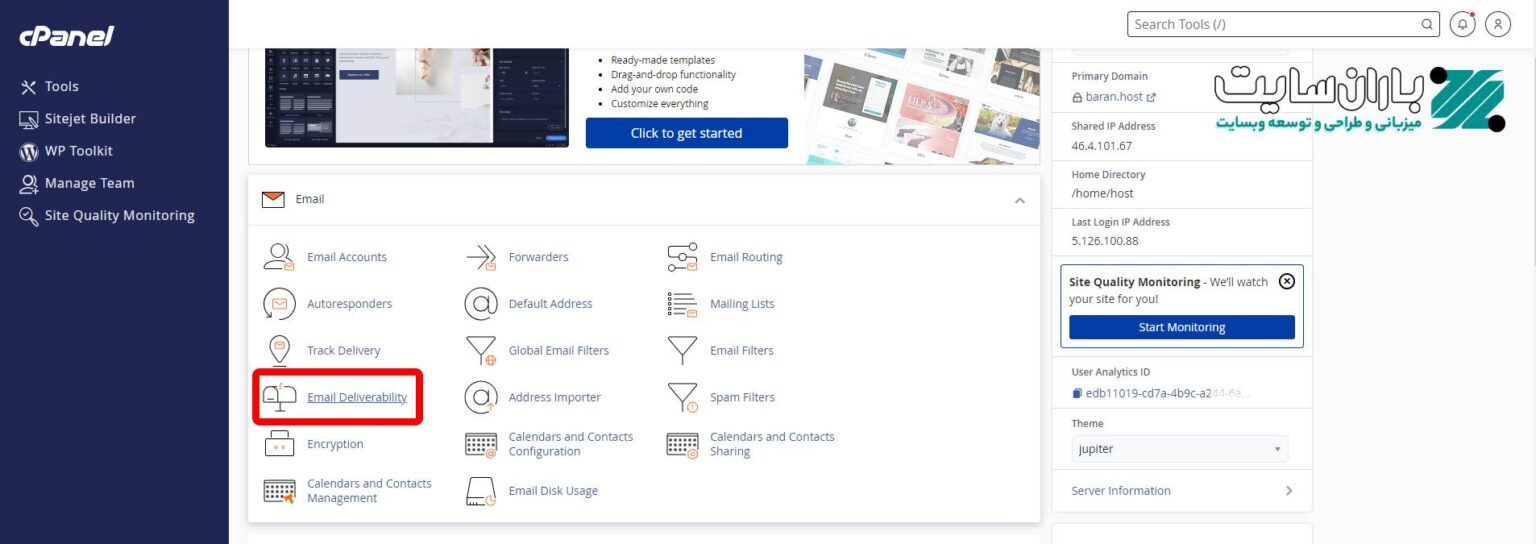The width and height of the screenshot is (1536, 544).
Task: Expand the Server Information arrow
Action: click(x=1288, y=491)
